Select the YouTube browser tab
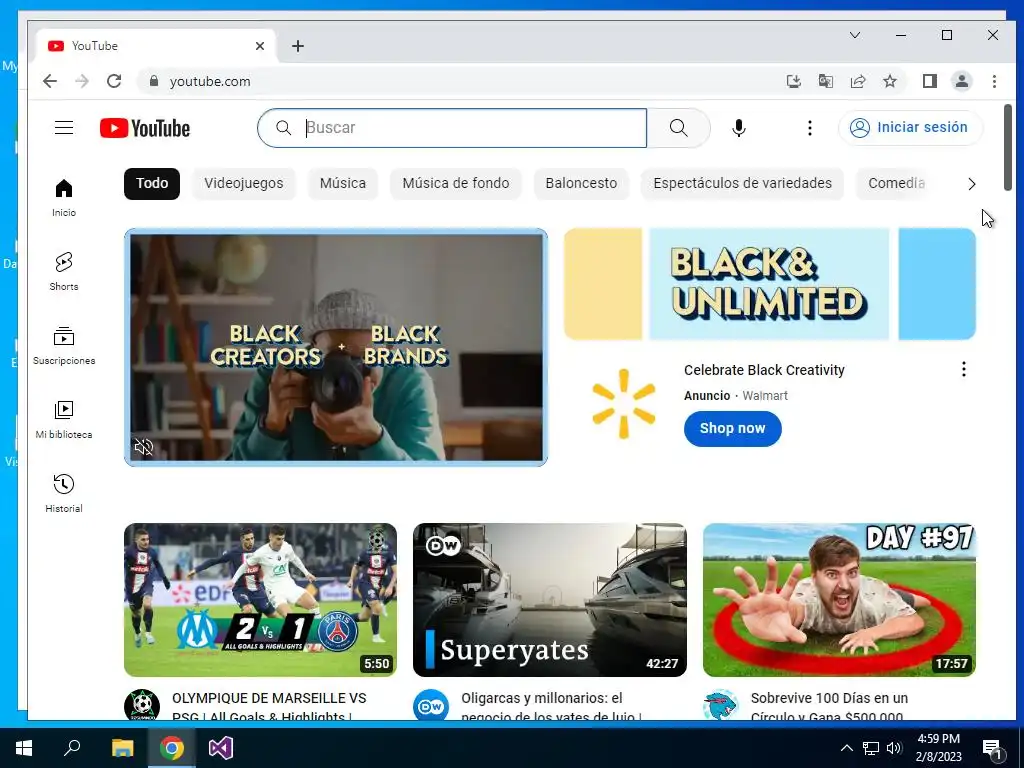1024x768 pixels. point(155,46)
